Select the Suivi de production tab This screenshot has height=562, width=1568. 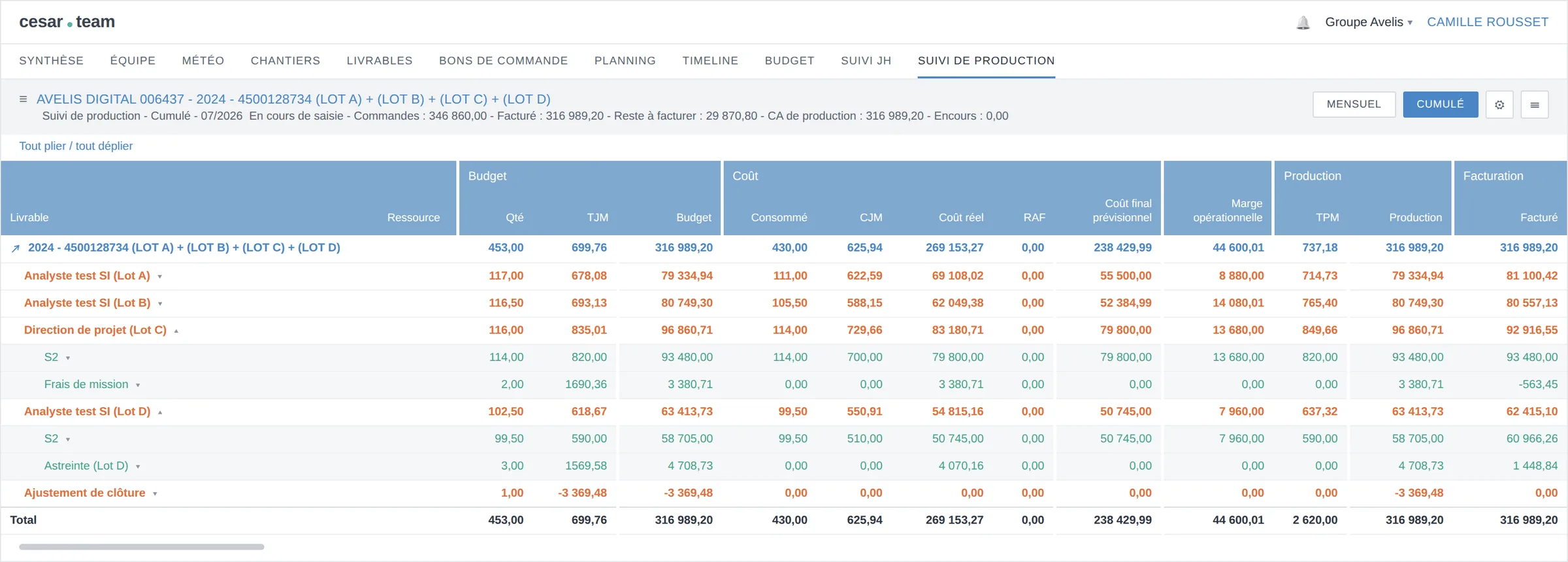(987, 61)
